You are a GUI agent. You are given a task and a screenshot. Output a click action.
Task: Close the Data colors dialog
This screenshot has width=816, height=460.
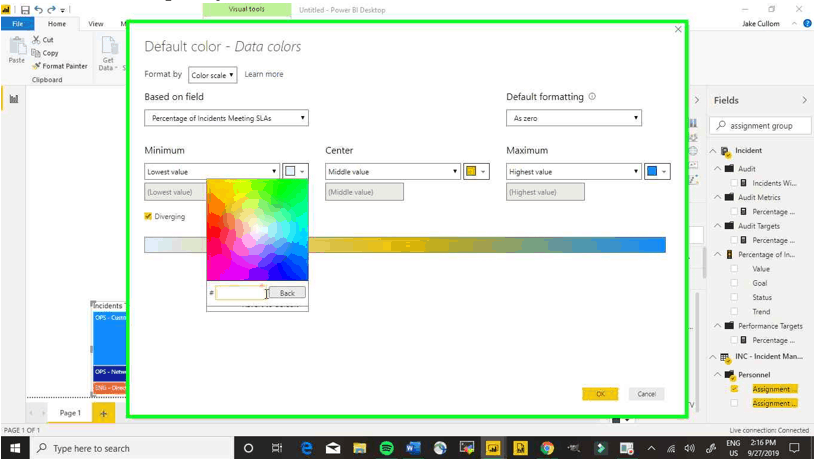tap(678, 29)
